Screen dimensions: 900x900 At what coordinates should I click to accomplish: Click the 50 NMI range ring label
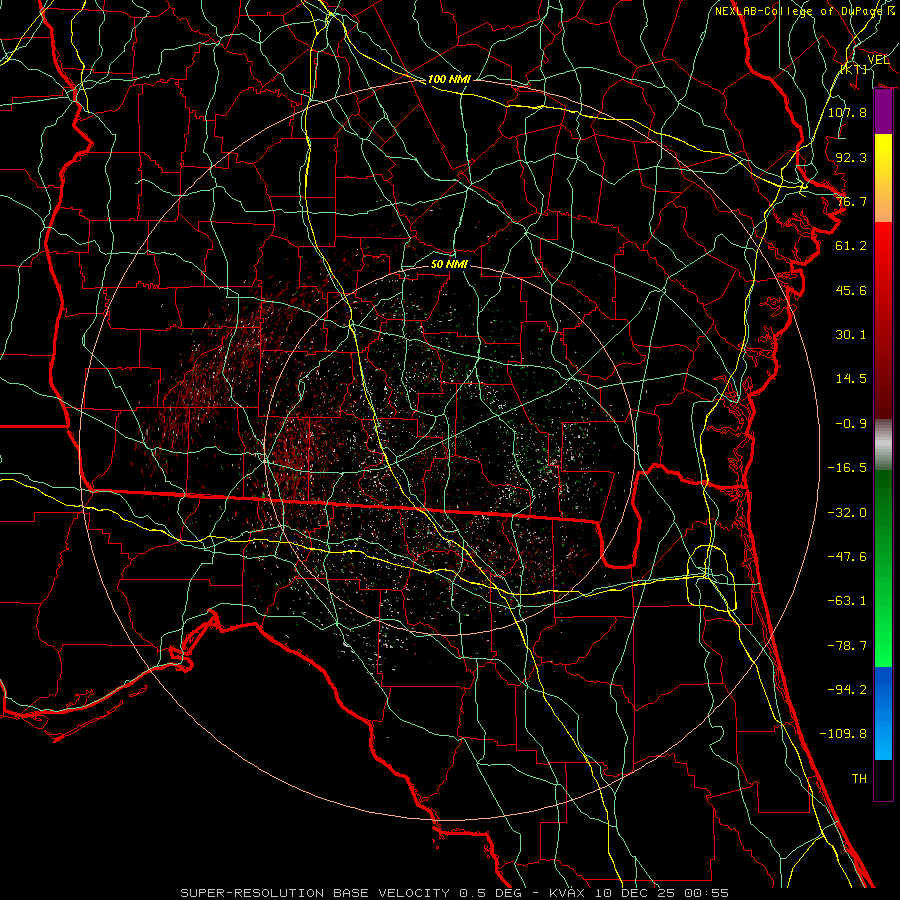449,265
